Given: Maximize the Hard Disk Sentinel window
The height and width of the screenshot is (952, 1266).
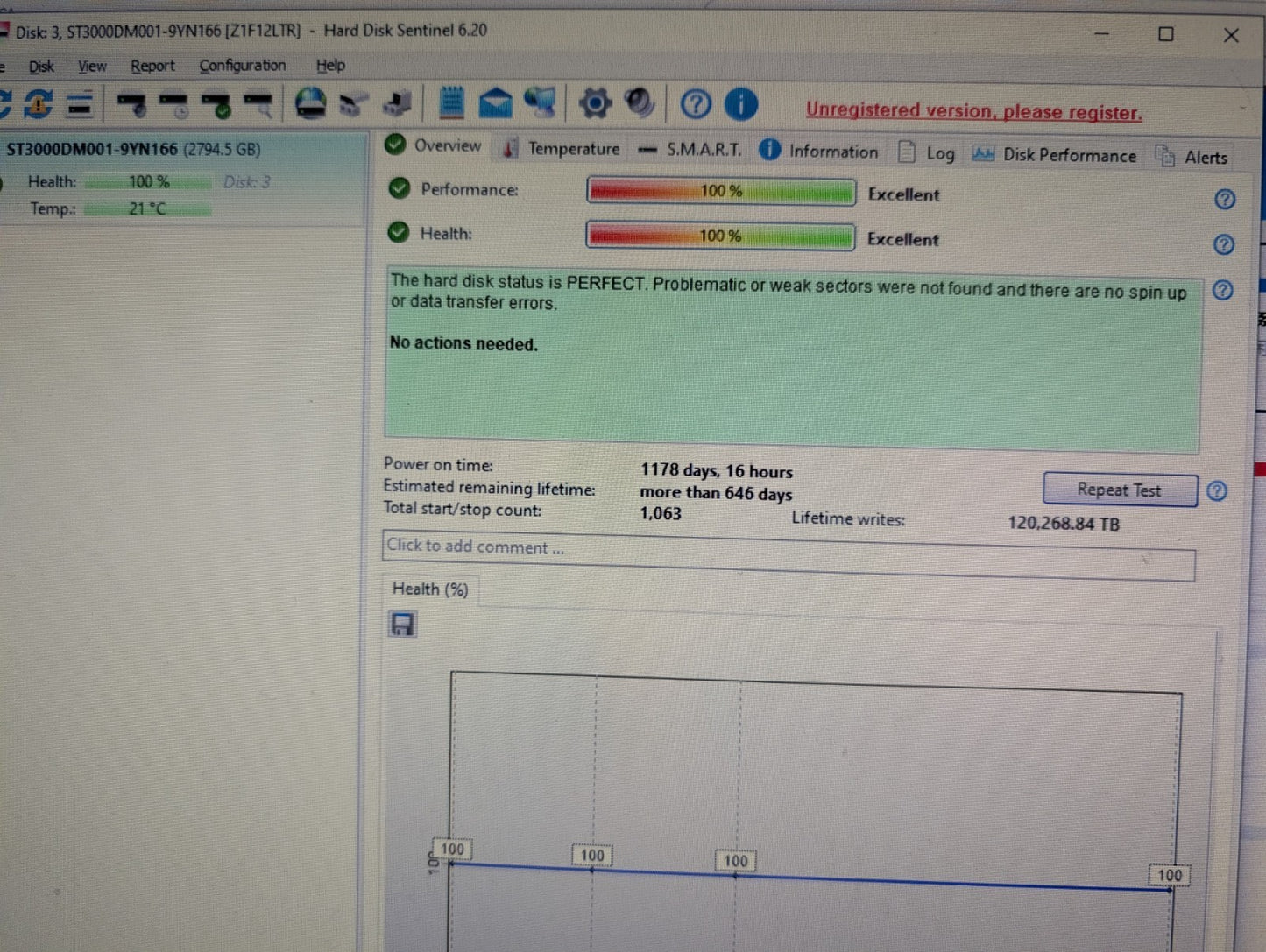Looking at the screenshot, I should [1166, 34].
